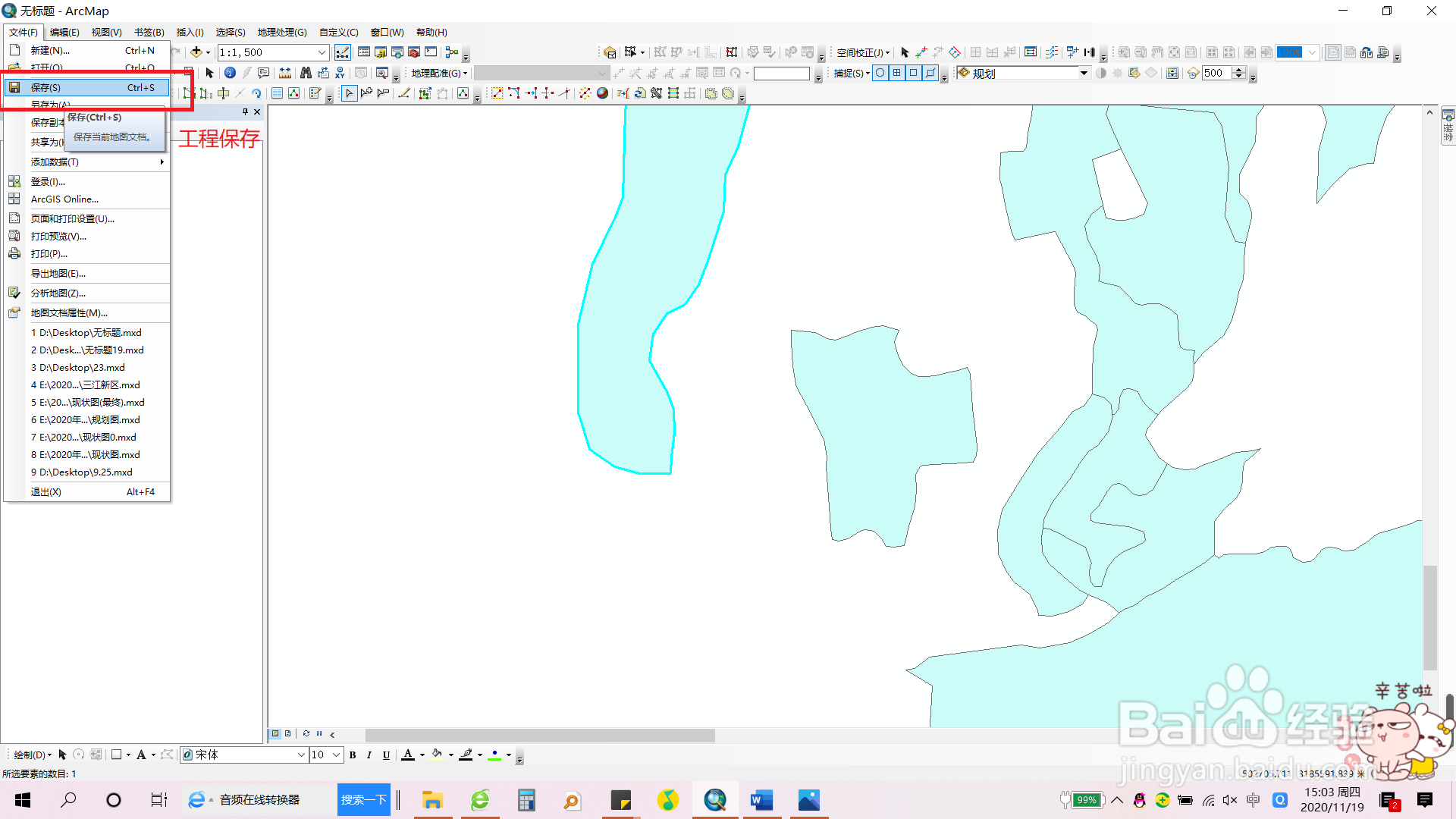Click recent file D:\Desktop\23.mxd

78,367
